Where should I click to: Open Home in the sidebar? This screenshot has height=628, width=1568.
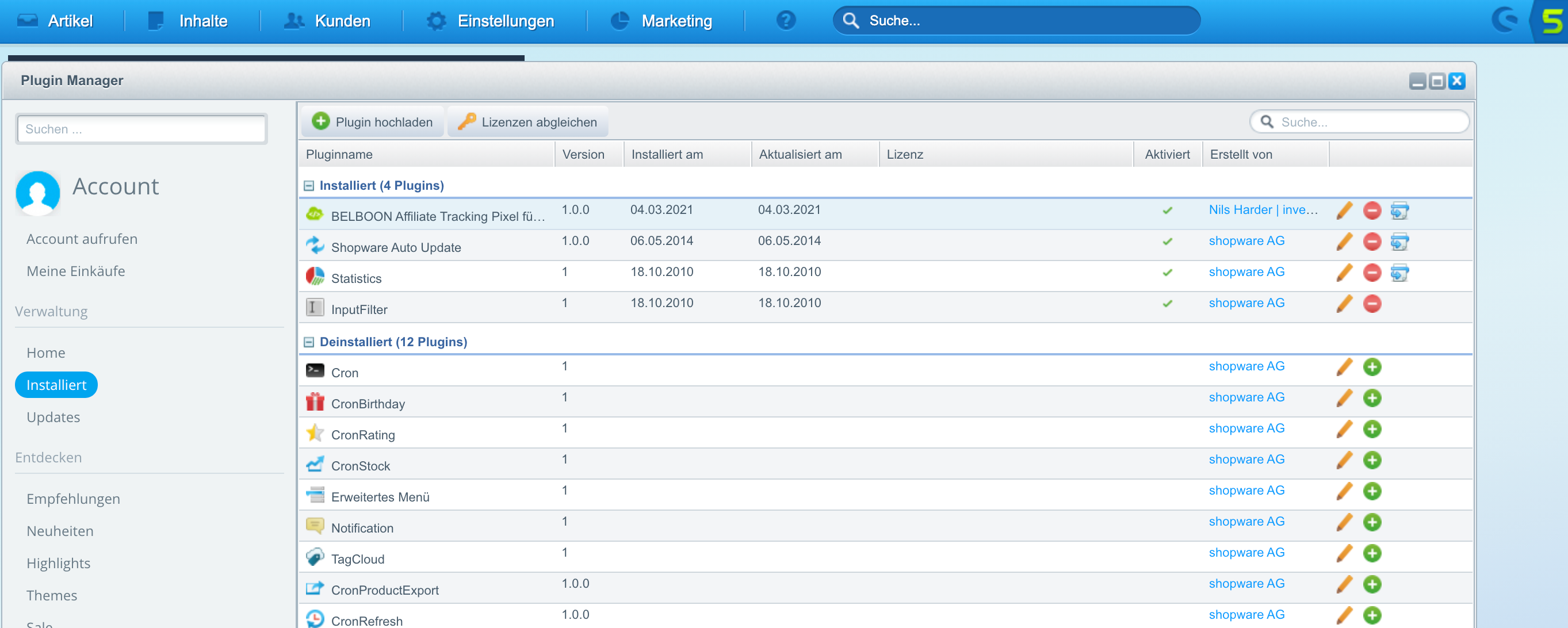coord(45,353)
